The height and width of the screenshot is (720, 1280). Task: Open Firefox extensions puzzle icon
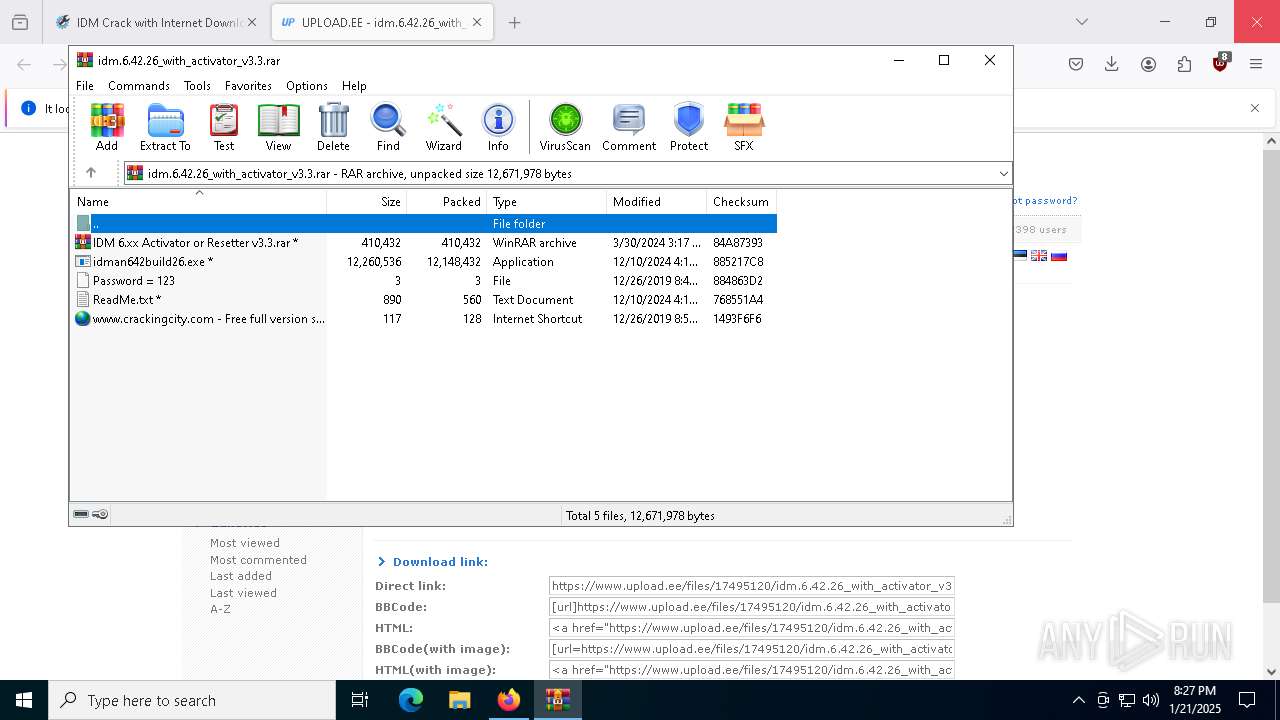click(1184, 64)
